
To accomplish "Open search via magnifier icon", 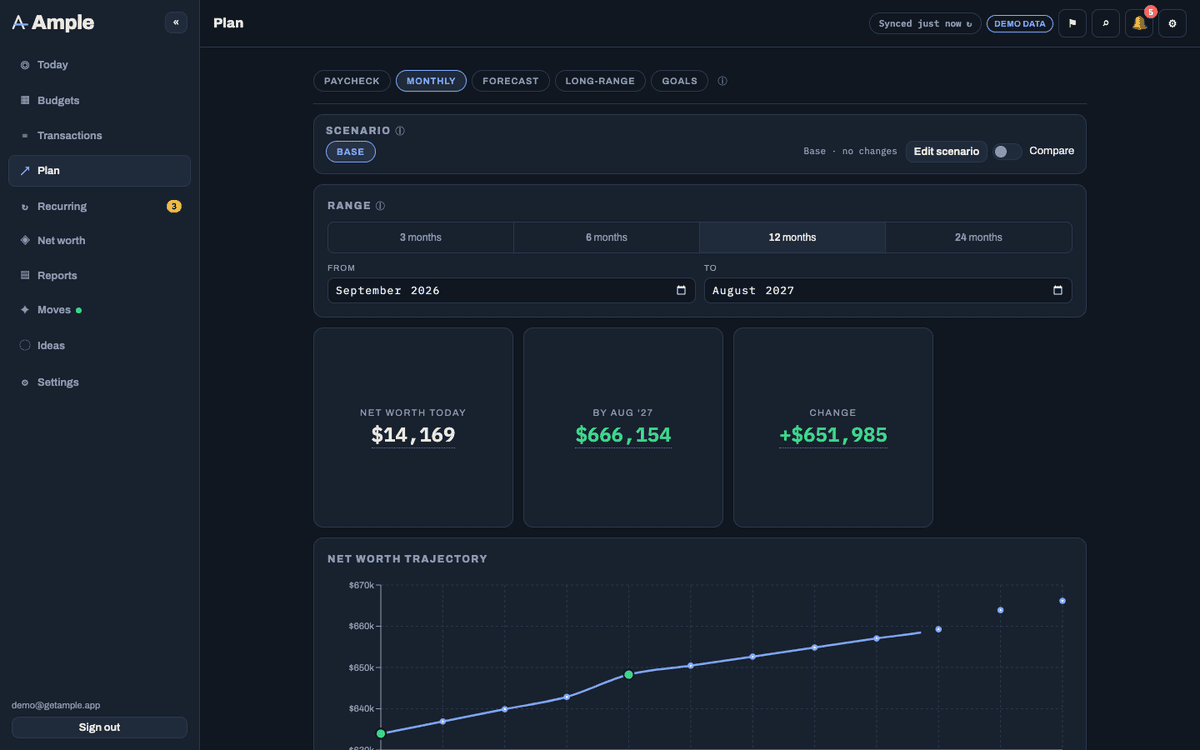I will pyautogui.click(x=1106, y=23).
